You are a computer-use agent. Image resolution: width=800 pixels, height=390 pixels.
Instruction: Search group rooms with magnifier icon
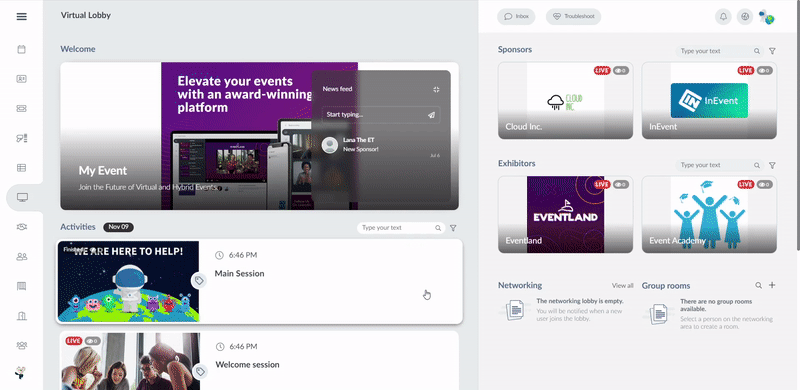coord(759,285)
